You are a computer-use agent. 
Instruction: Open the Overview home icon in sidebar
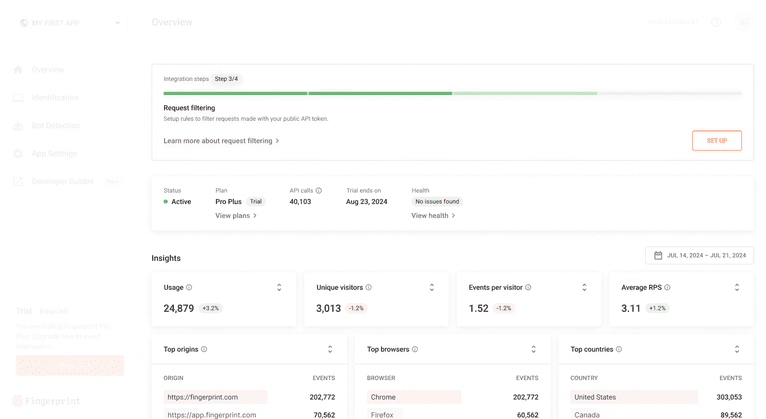click(18, 70)
